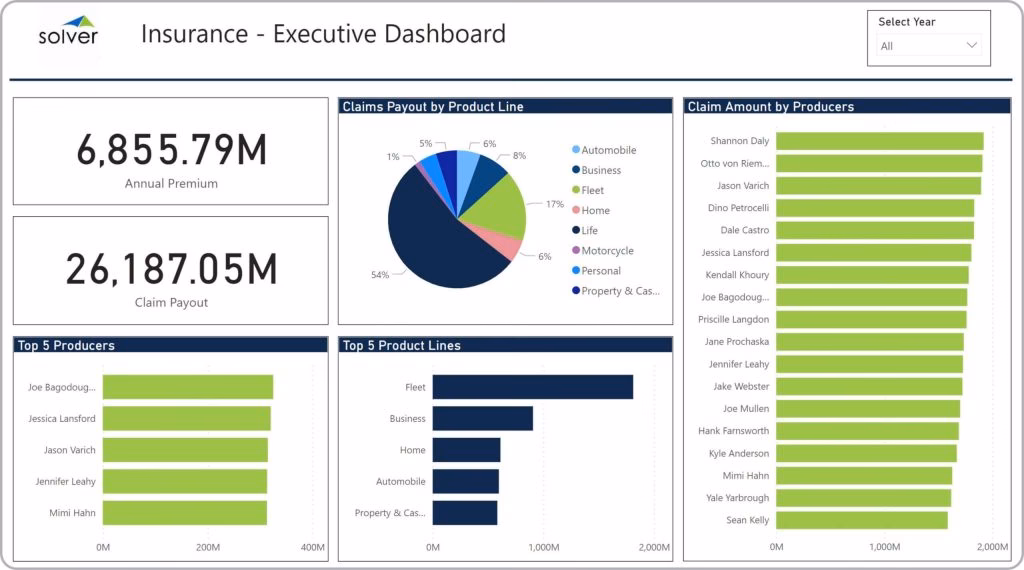
Task: Click the Hank Farnsworth claim amount bar
Action: (x=867, y=431)
